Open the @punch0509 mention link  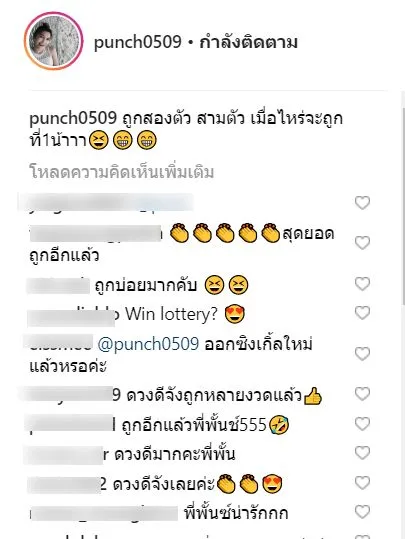[x=148, y=344]
